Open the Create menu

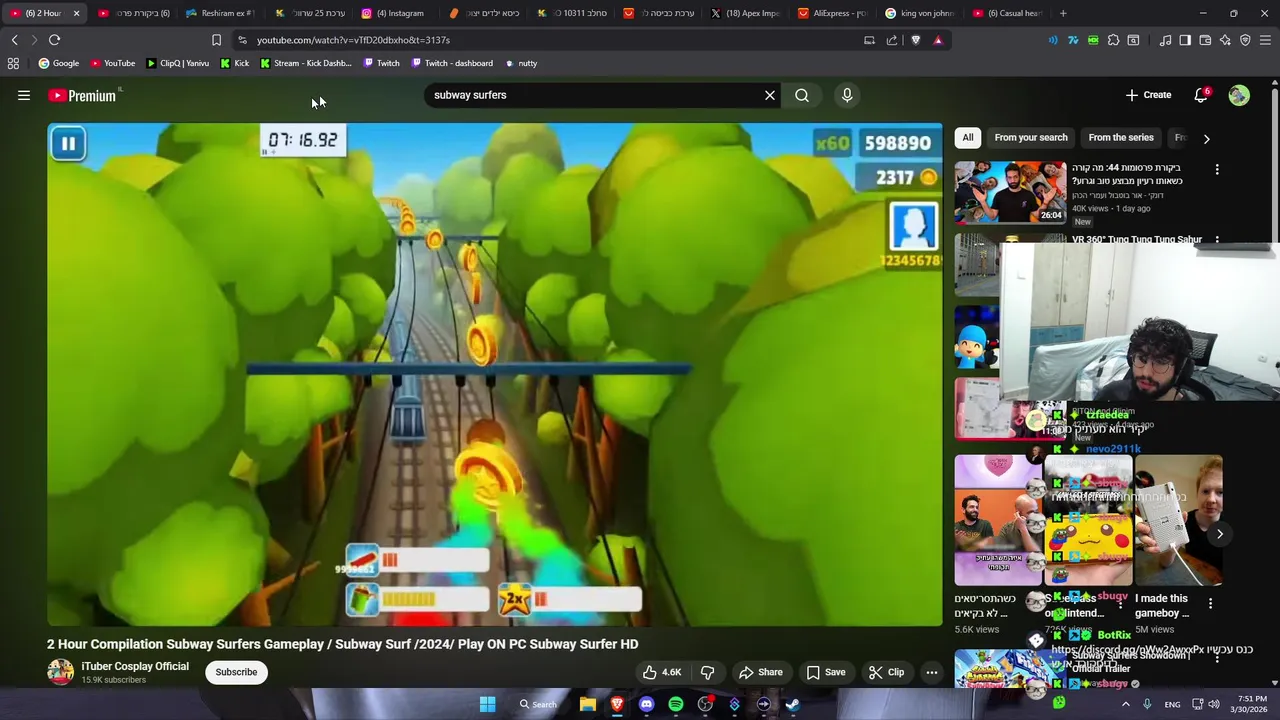click(1148, 95)
